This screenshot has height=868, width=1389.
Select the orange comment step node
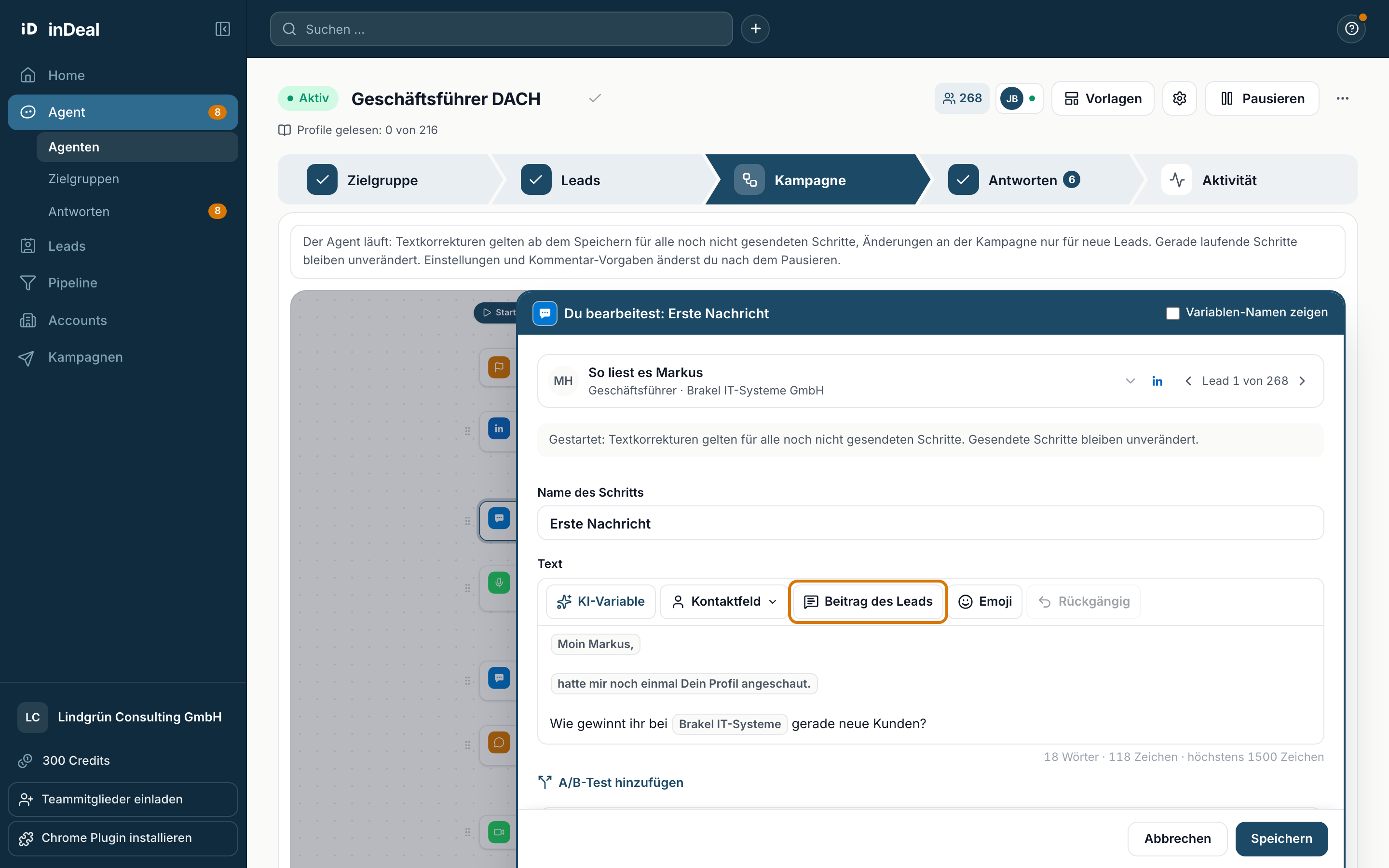click(x=499, y=742)
